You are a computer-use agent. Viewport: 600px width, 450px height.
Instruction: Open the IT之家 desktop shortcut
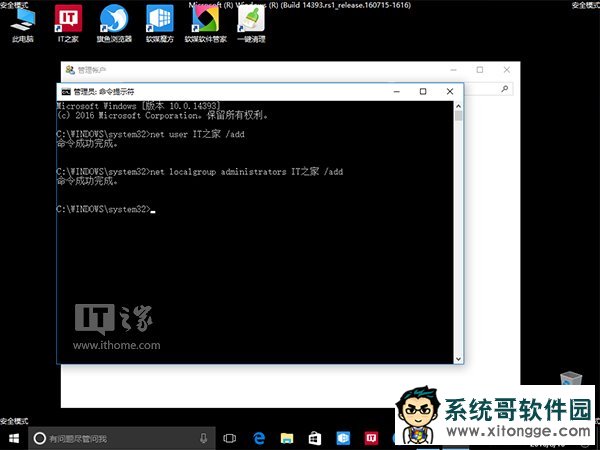click(x=68, y=24)
